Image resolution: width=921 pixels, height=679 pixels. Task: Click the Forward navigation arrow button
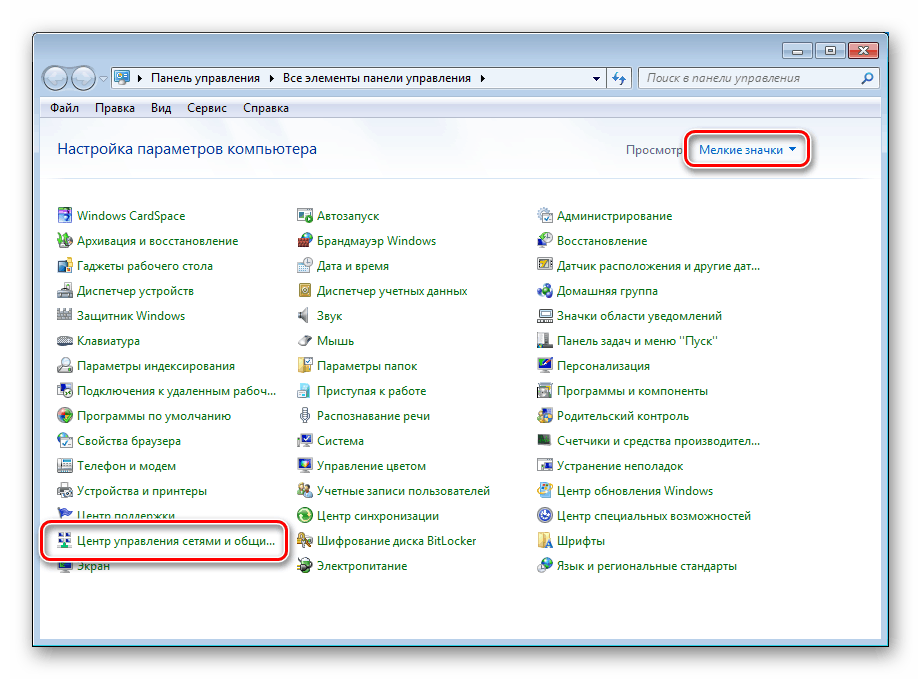tap(83, 78)
